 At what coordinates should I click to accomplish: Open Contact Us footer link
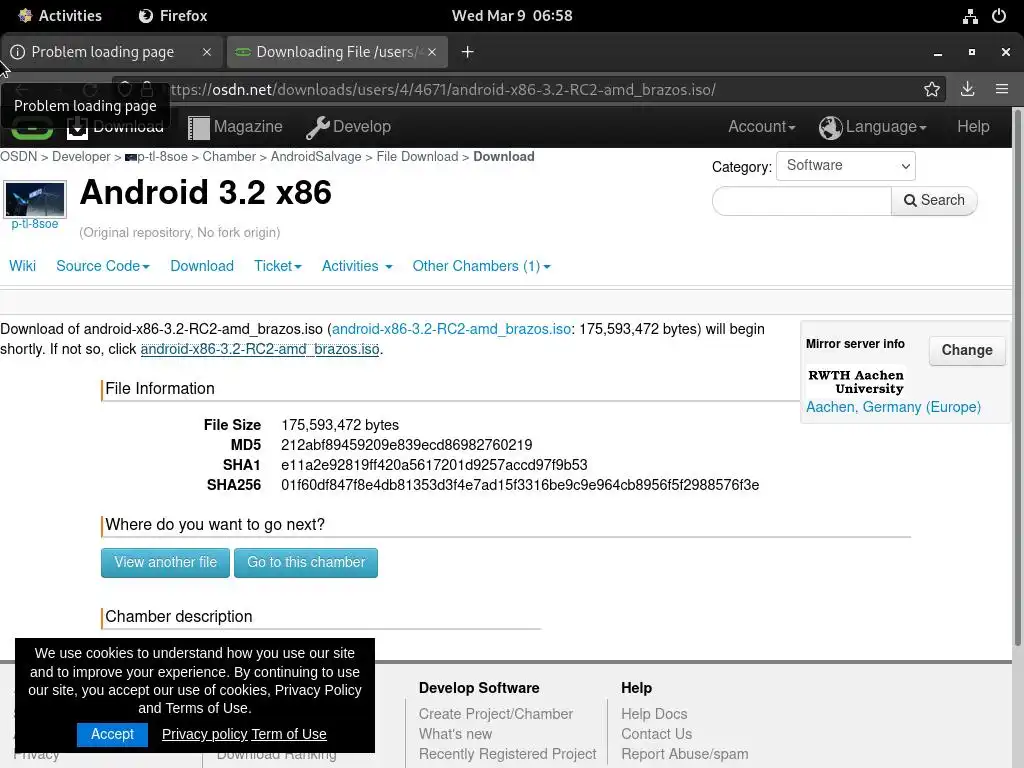(x=656, y=734)
